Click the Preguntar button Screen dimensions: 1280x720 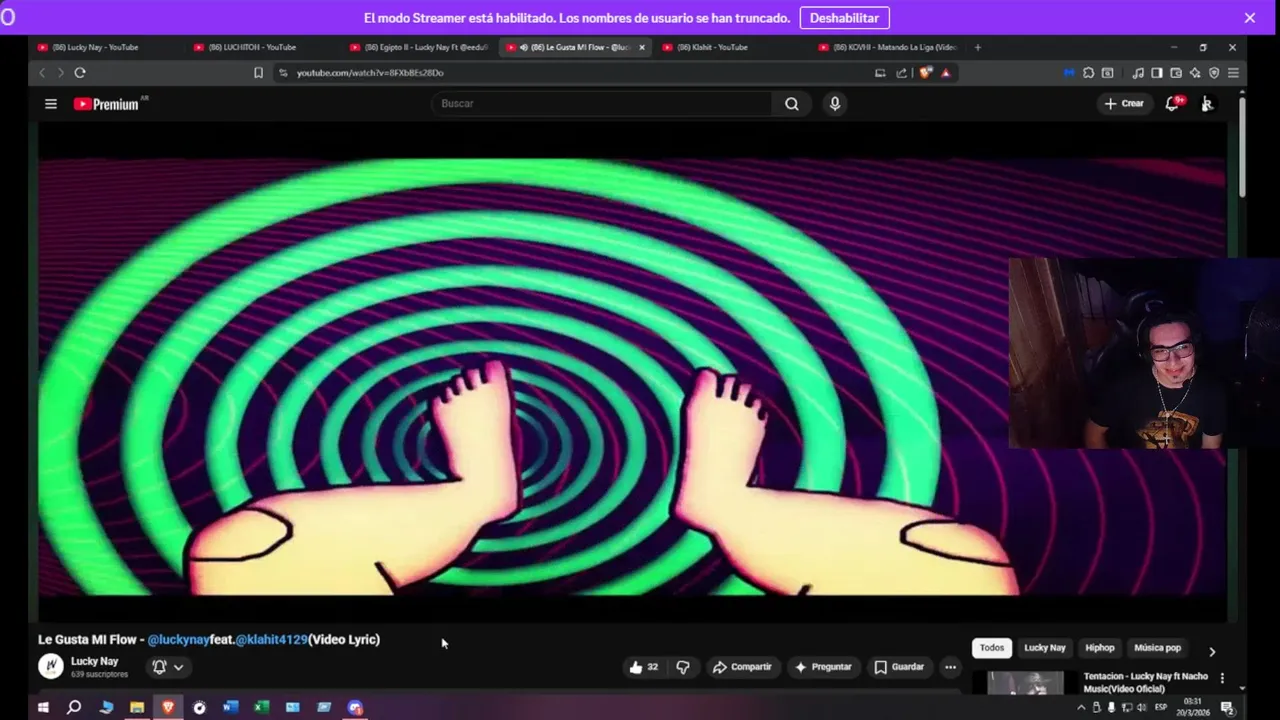point(823,667)
